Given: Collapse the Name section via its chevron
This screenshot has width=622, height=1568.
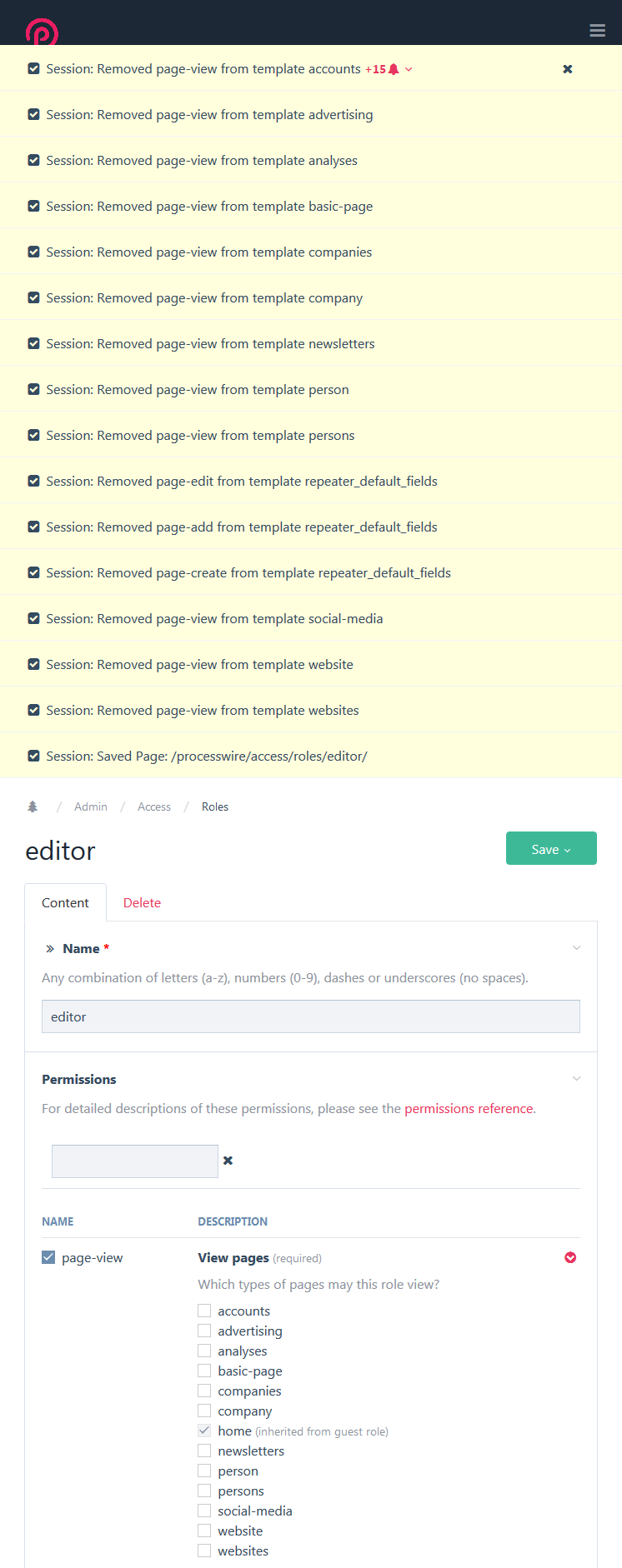Looking at the screenshot, I should [x=576, y=947].
